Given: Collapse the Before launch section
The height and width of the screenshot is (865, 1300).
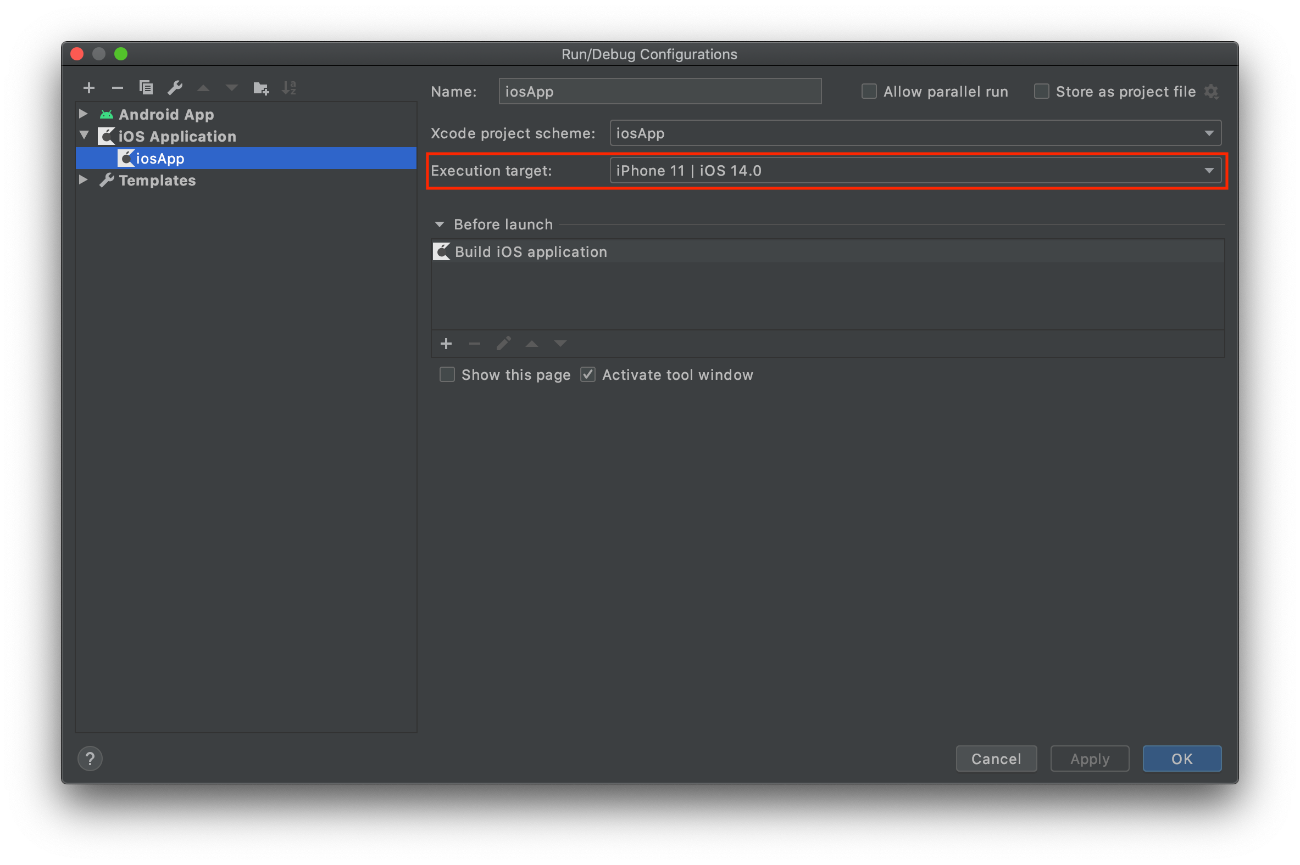Looking at the screenshot, I should pos(439,225).
